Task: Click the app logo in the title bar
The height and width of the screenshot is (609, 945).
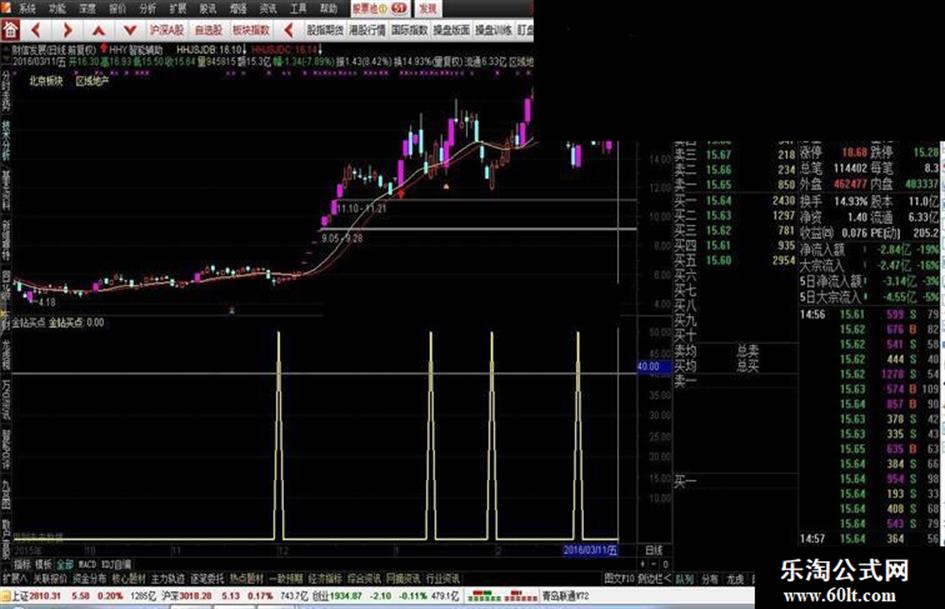Action: pos(5,8)
